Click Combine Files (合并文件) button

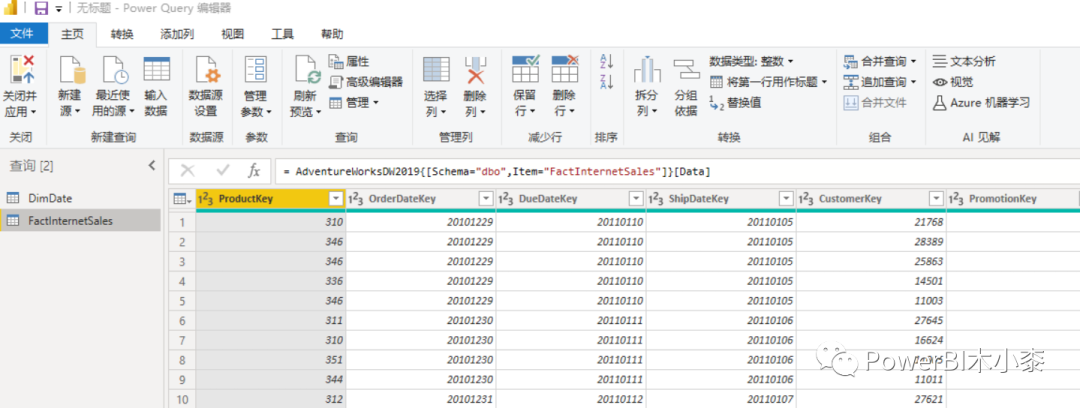pos(875,103)
